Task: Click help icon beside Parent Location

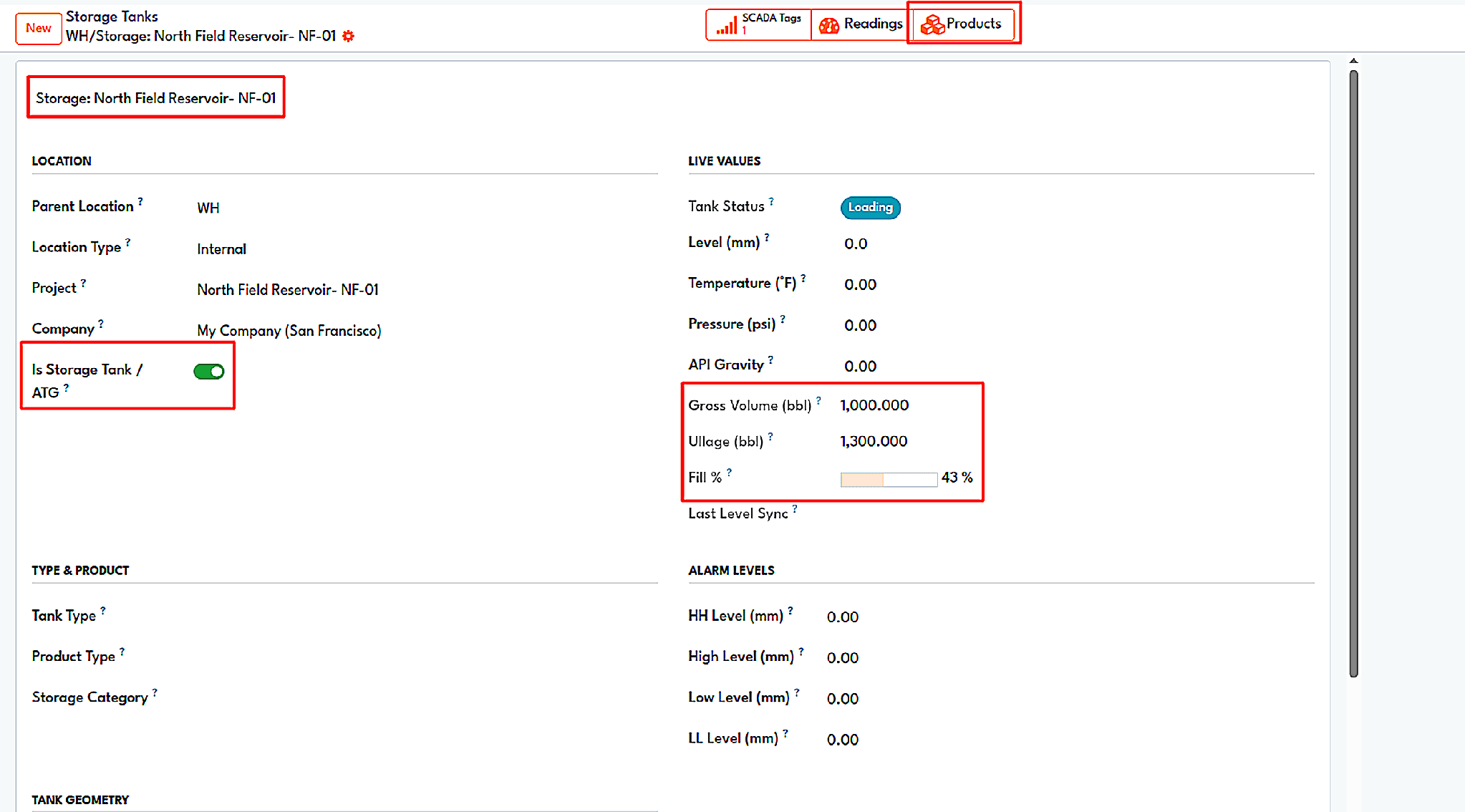Action: click(x=140, y=201)
